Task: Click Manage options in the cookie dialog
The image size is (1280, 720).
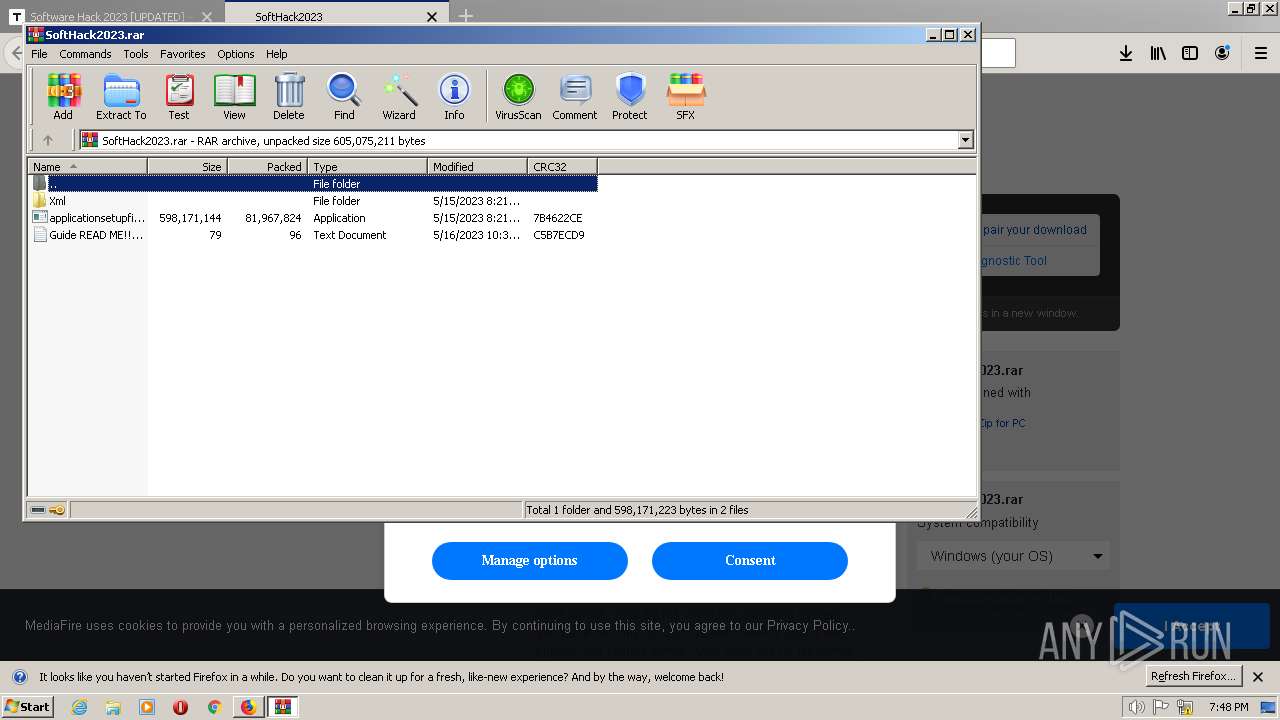Action: tap(529, 560)
